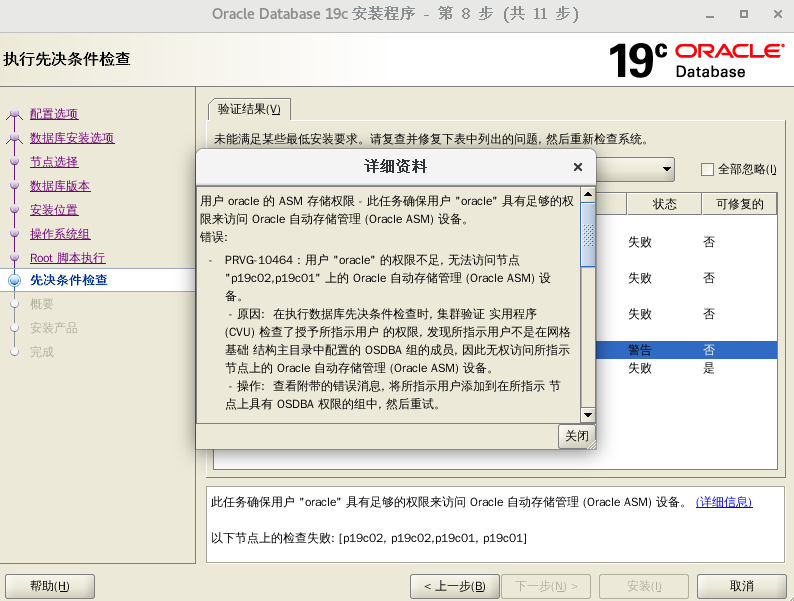794x601 pixels.
Task: Click the 概要 step bullet icon
Action: pos(15,304)
